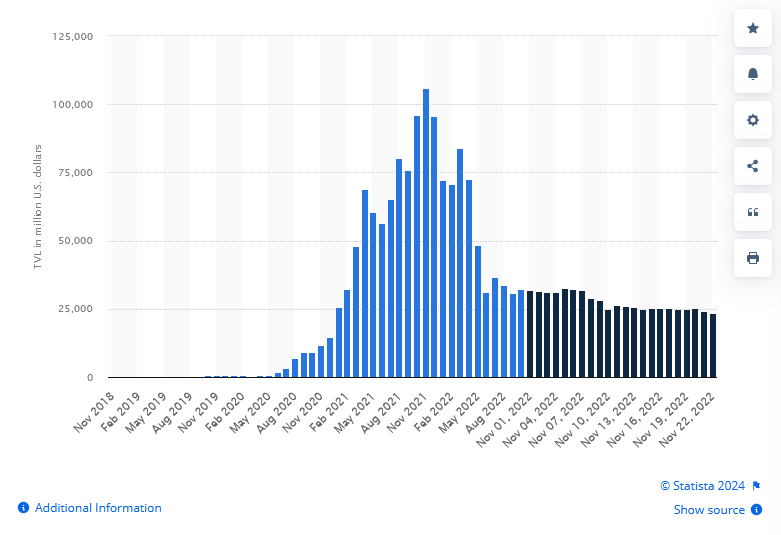The image size is (781, 535).
Task: Click the Nov 2021 x-axis label
Action: click(x=406, y=412)
